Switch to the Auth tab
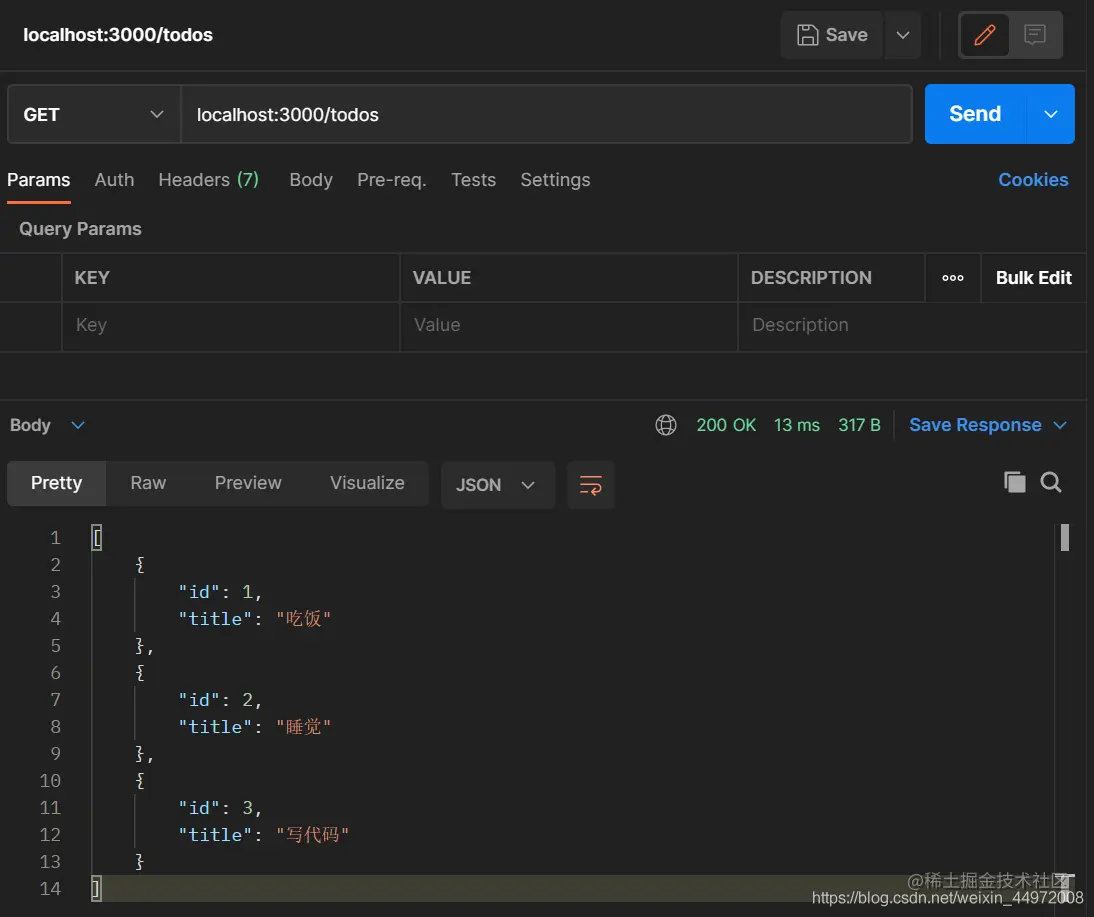Screen dimensions: 1094x917 (114, 180)
